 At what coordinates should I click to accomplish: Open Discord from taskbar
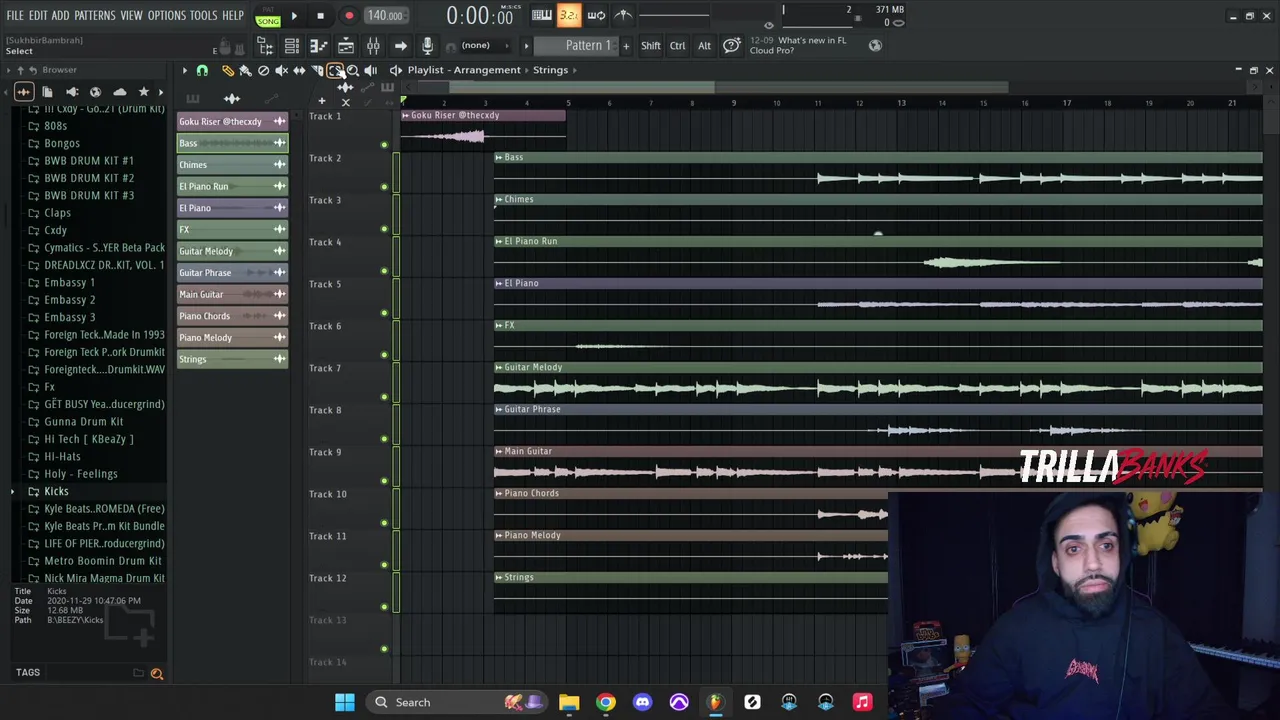[642, 702]
